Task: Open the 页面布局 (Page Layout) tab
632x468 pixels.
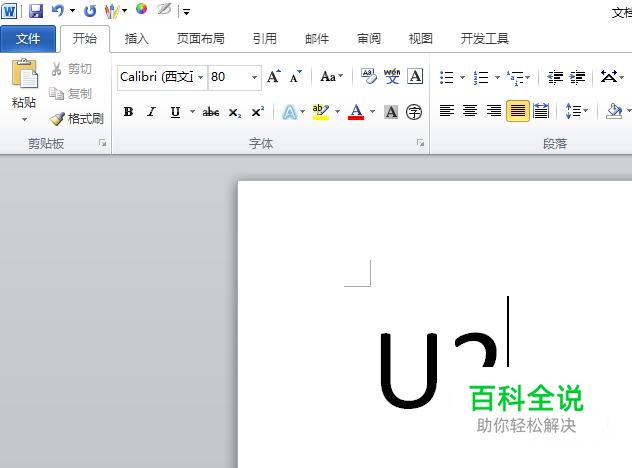Action: (201, 39)
